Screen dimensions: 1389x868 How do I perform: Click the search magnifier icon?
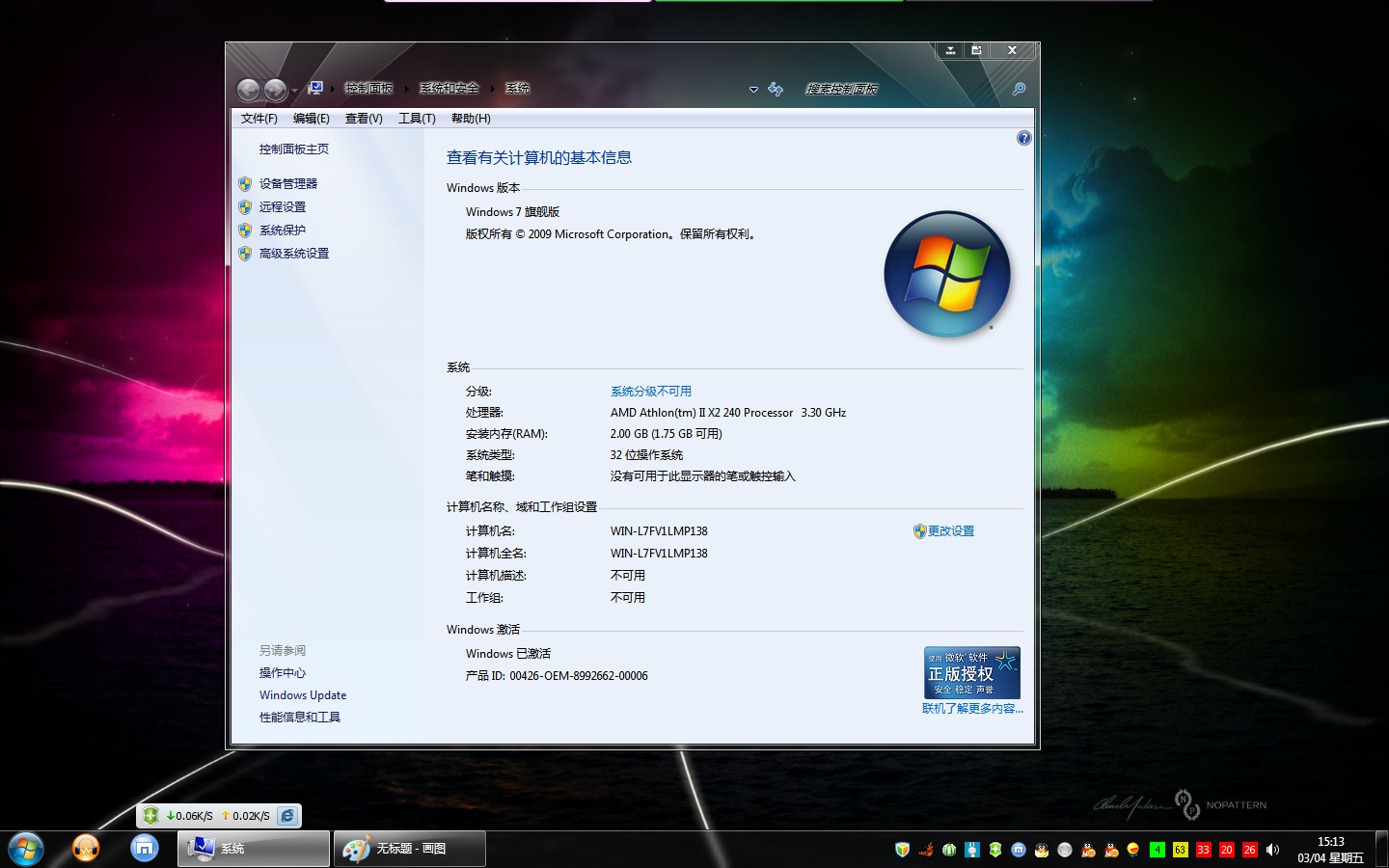click(1019, 89)
